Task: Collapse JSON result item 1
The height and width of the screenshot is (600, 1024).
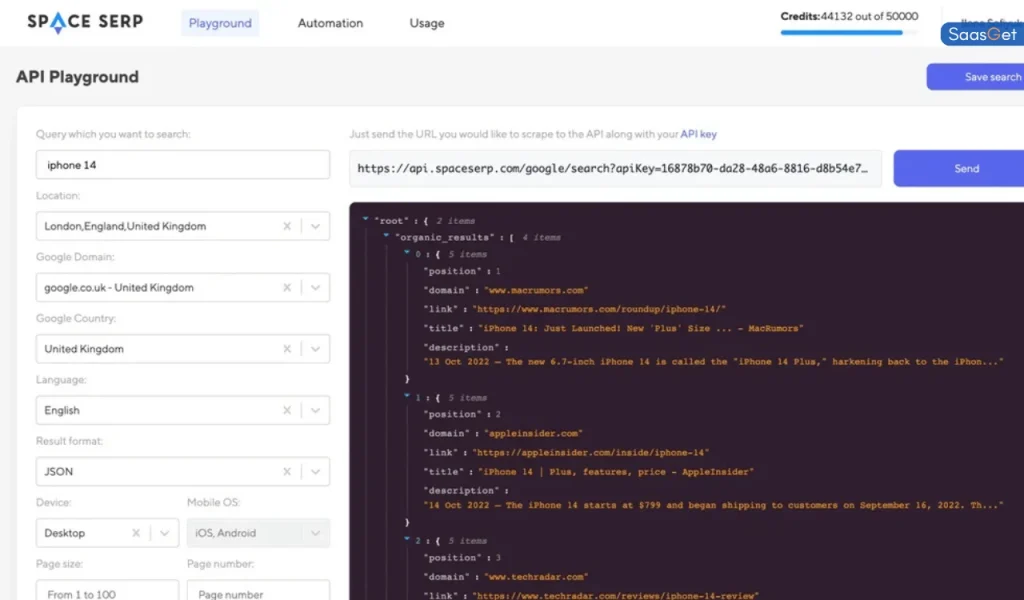Action: 406,396
